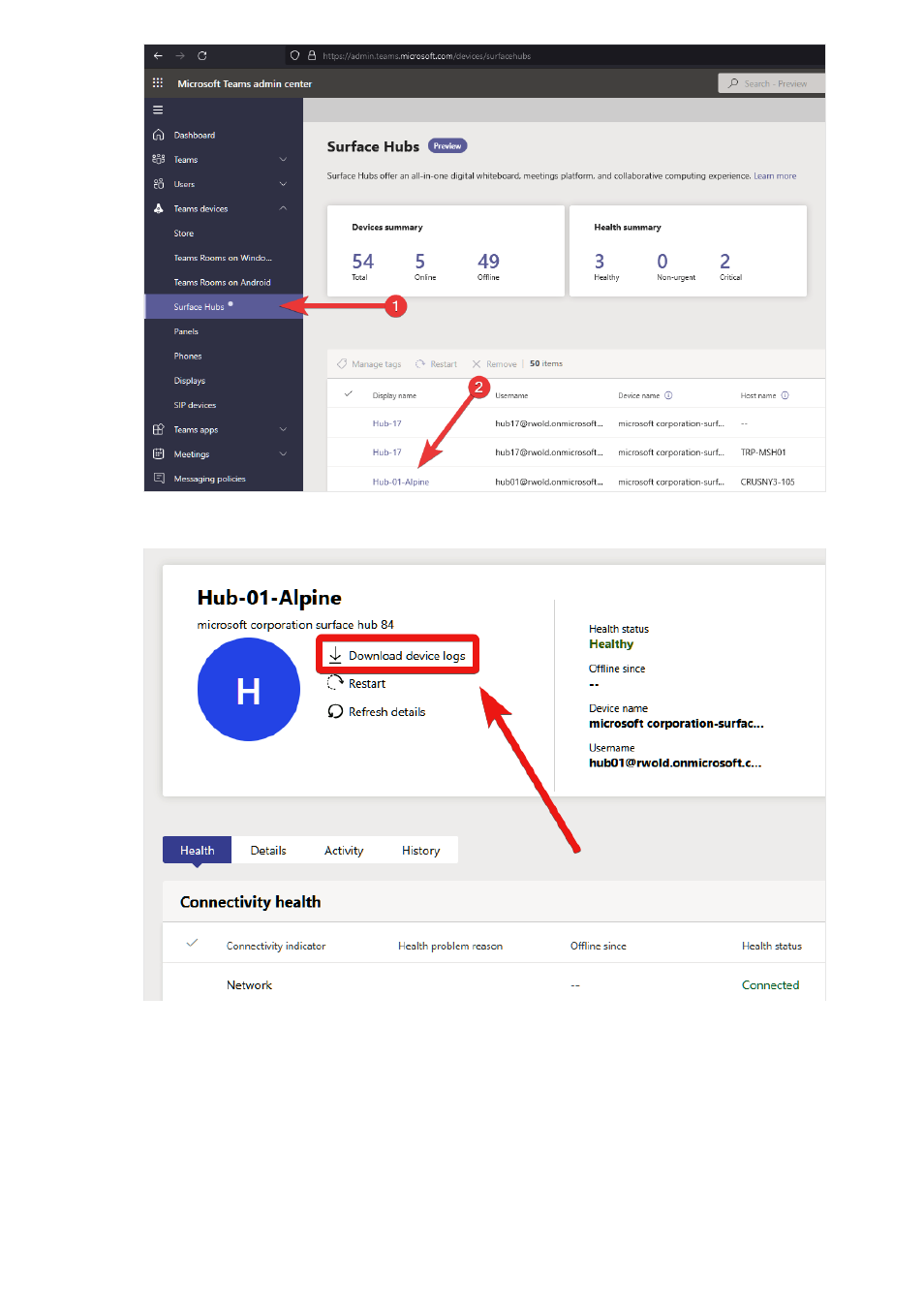Open the History tab
Screen dimensions: 924x1308
click(x=420, y=851)
